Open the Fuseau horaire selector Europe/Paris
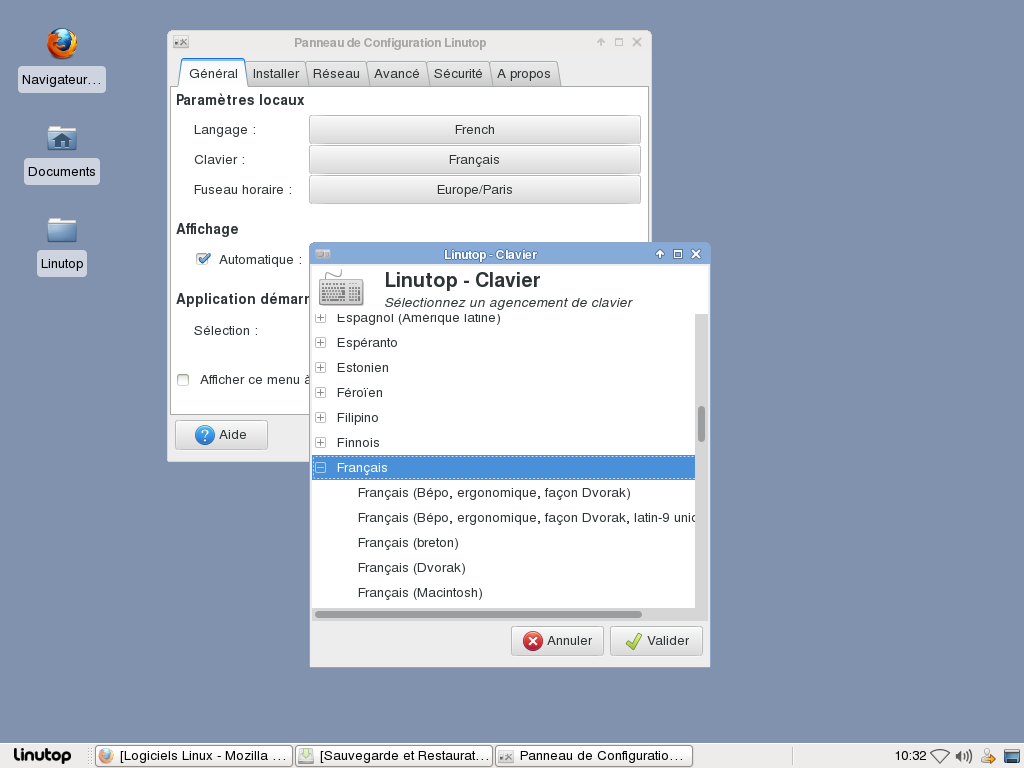Image resolution: width=1024 pixels, height=768 pixels. tap(475, 189)
